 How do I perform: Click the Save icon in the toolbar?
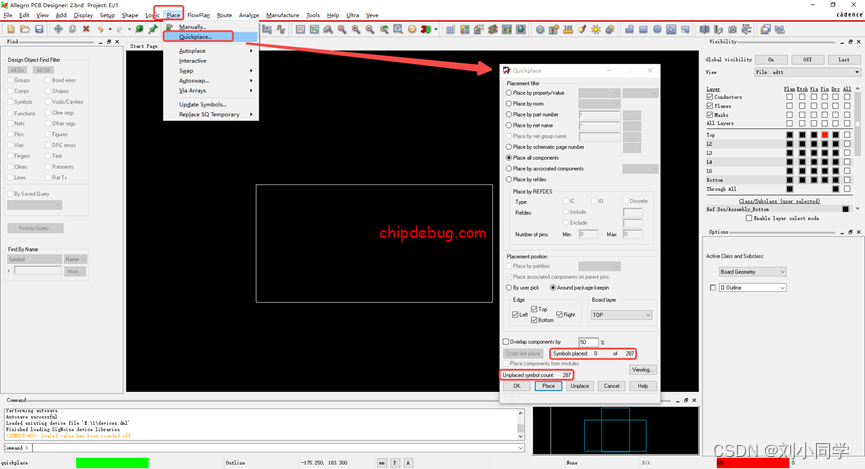pyautogui.click(x=39, y=29)
